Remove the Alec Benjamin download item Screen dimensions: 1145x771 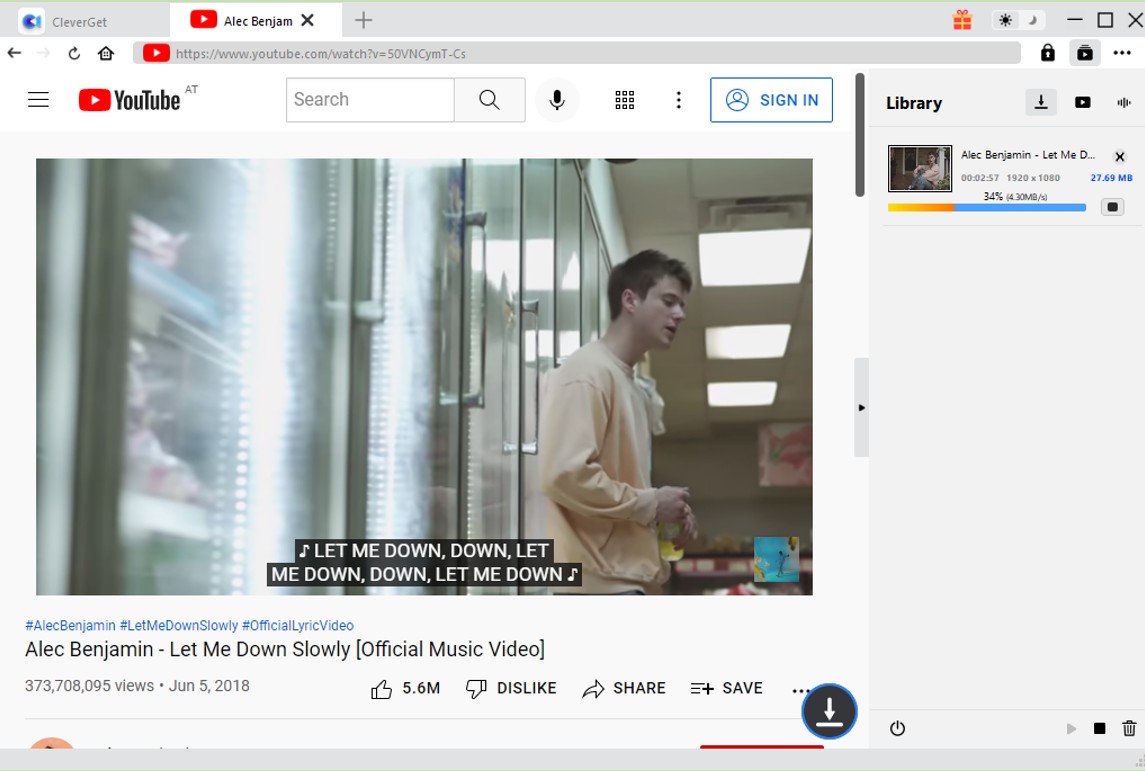tap(1120, 157)
